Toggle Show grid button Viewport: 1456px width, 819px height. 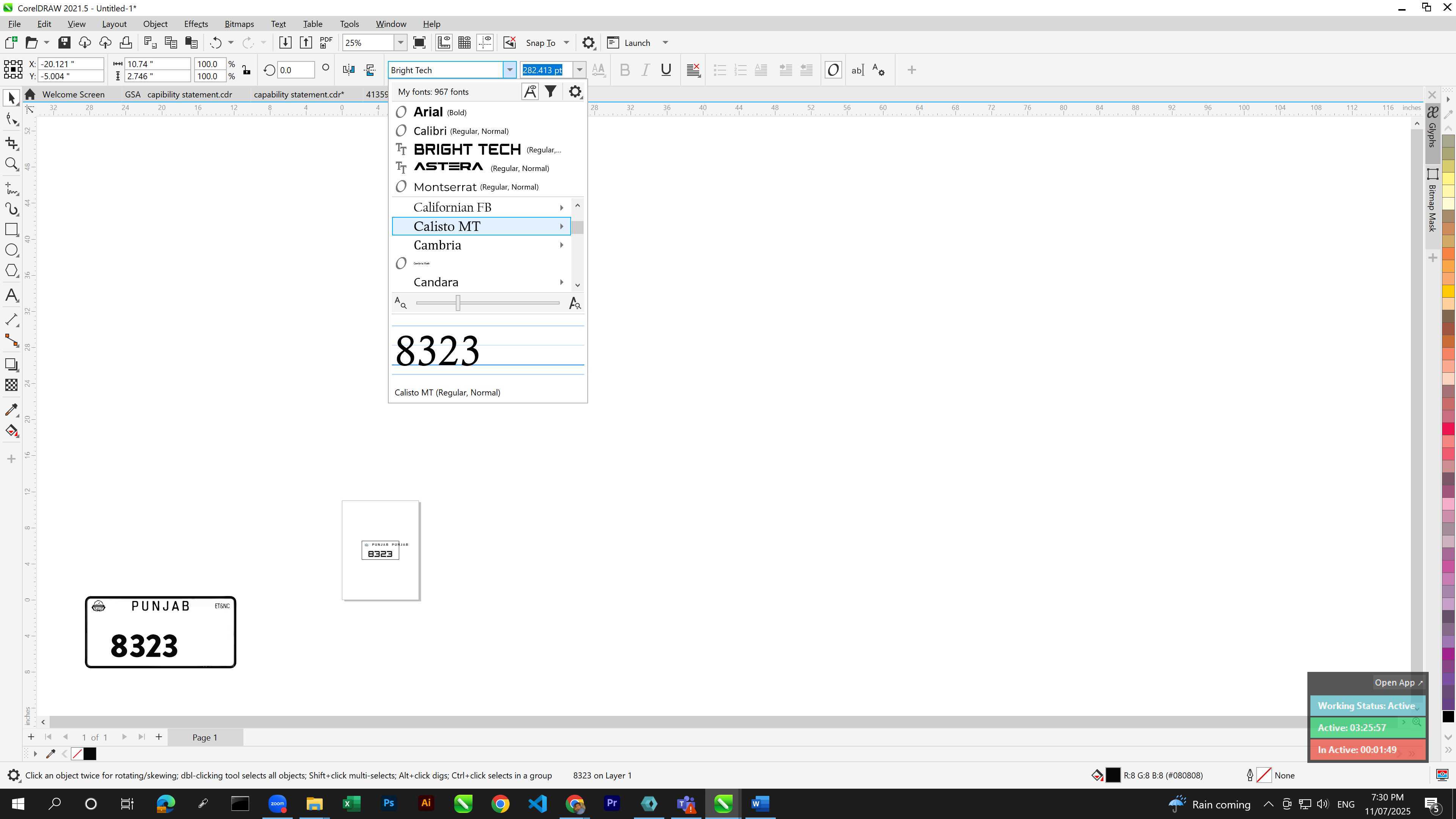[x=464, y=42]
